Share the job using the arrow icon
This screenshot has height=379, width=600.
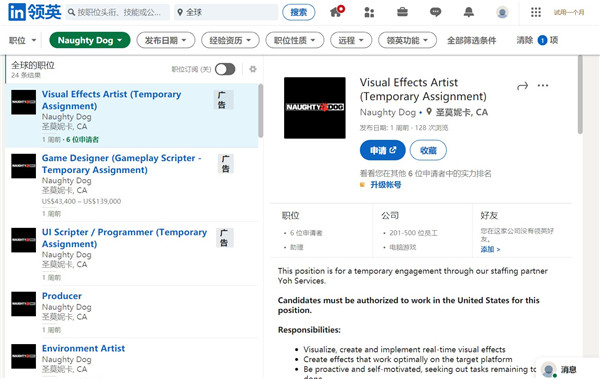click(522, 86)
